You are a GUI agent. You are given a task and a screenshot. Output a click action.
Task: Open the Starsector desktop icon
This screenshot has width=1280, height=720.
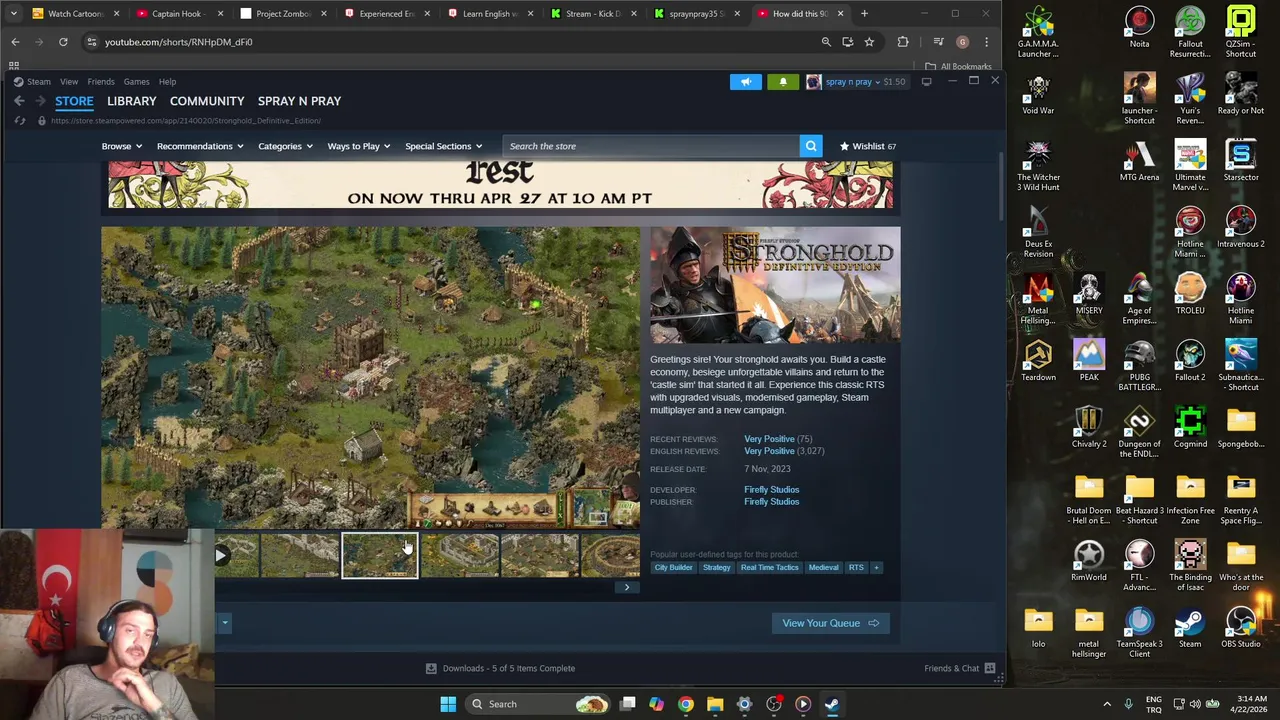[x=1241, y=160]
